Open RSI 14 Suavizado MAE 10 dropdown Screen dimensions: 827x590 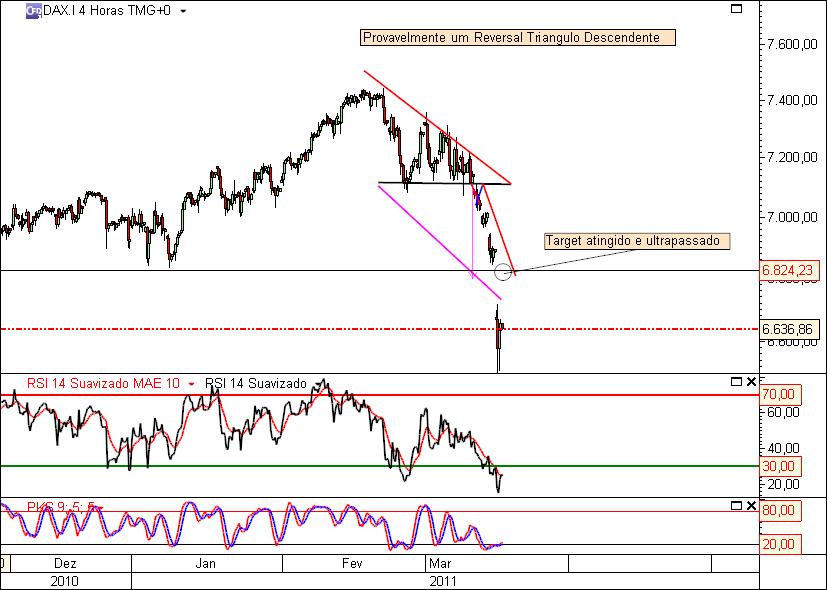[191, 384]
